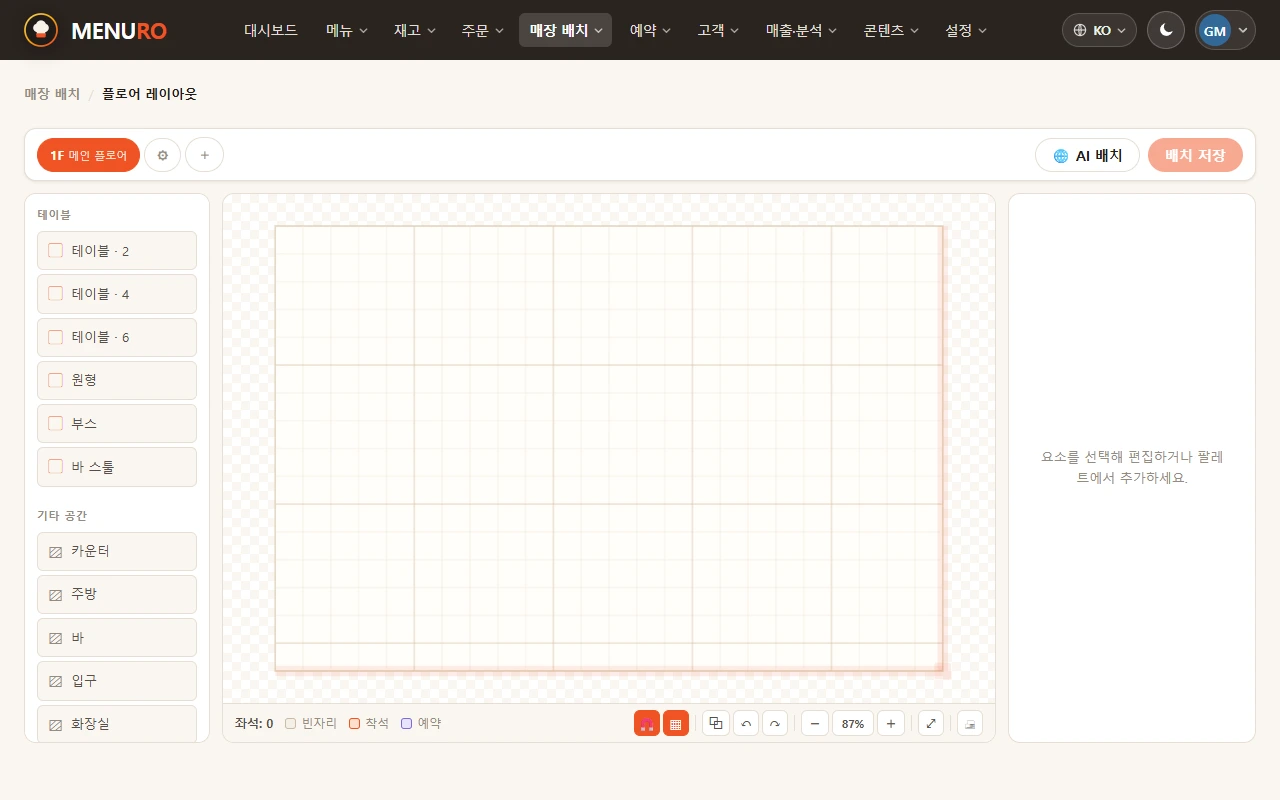The height and width of the screenshot is (800, 1280).
Task: Open the GM user account menu
Action: click(x=1225, y=30)
